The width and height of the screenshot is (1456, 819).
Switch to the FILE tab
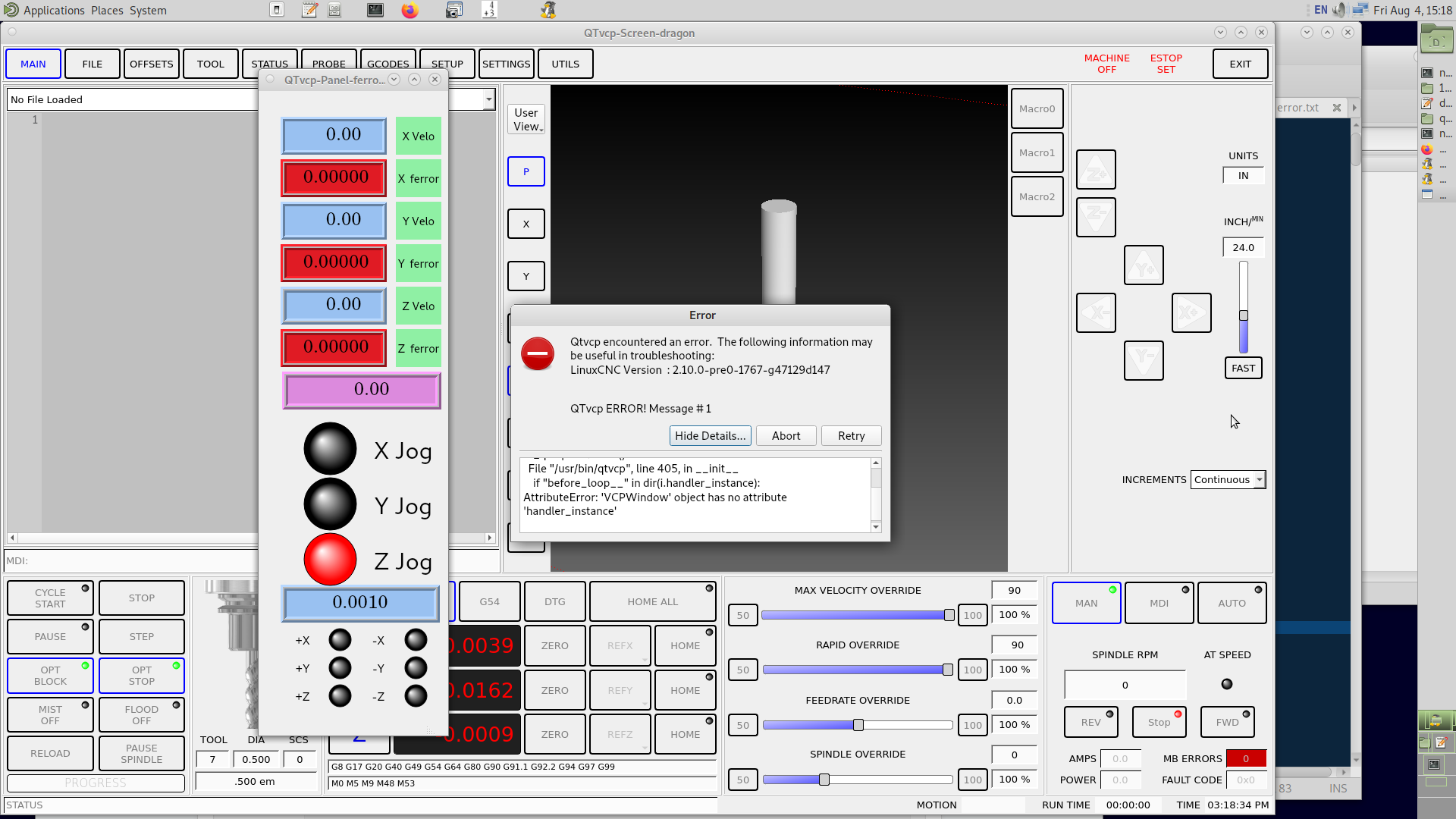[93, 64]
